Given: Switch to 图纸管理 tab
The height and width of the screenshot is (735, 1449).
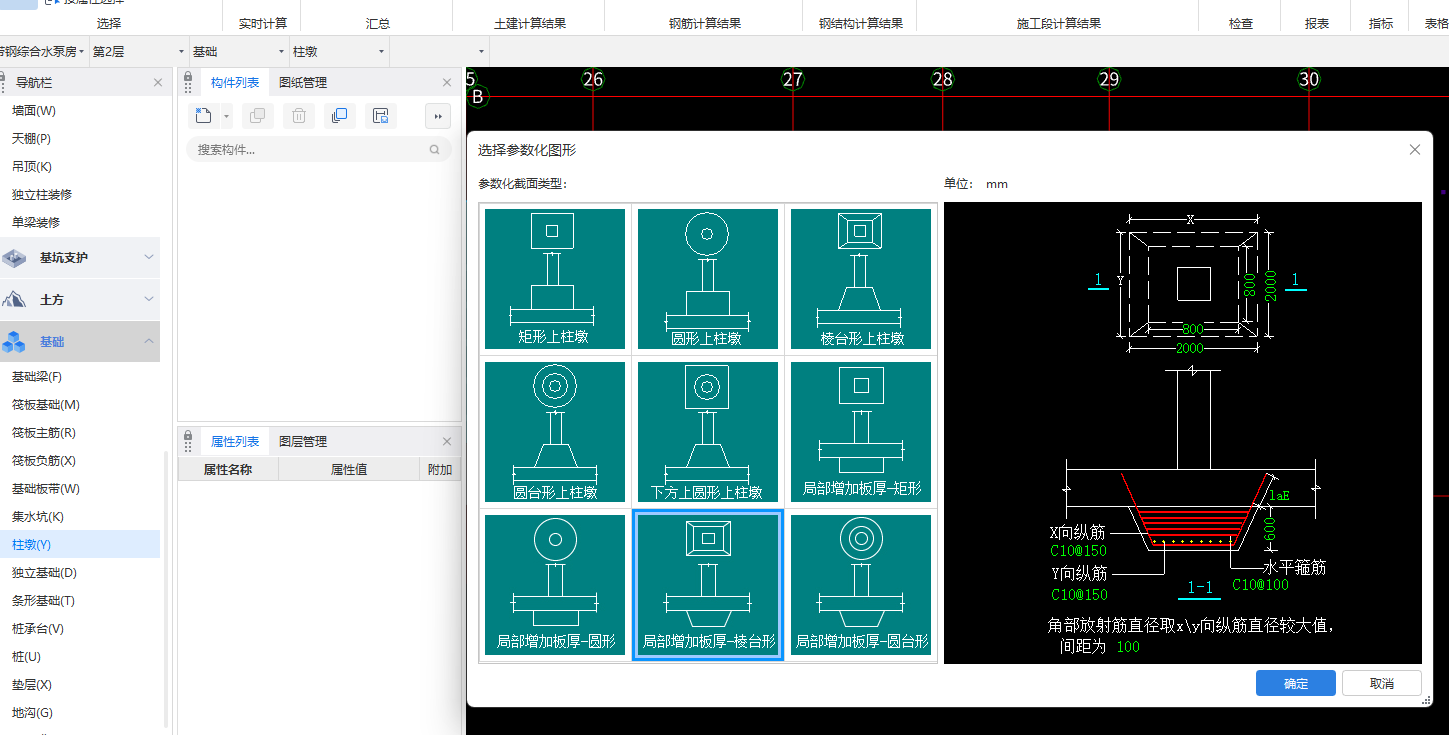Looking at the screenshot, I should [303, 83].
